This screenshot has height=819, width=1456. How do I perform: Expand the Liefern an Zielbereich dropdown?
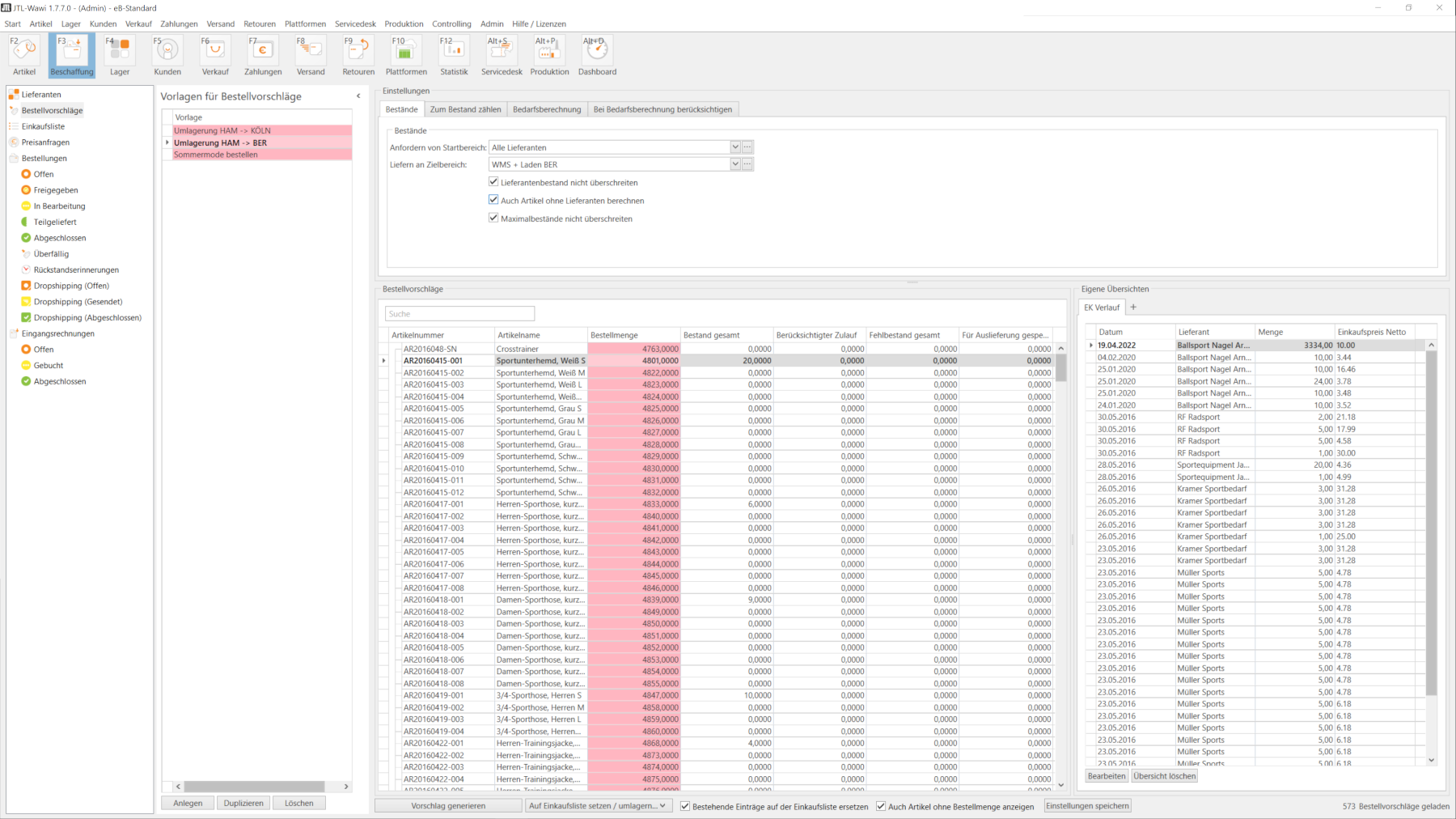point(734,164)
